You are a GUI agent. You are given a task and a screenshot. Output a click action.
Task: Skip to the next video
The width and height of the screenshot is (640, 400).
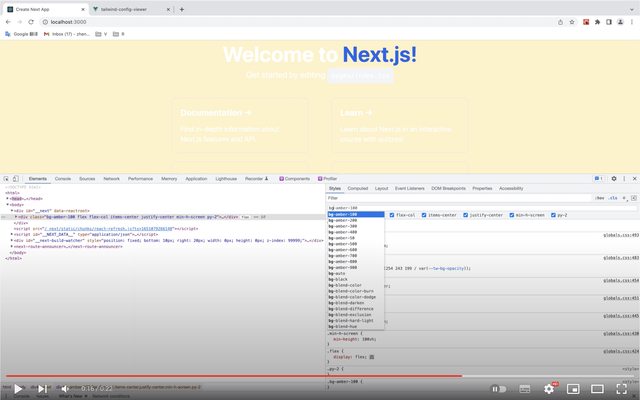tap(42, 389)
